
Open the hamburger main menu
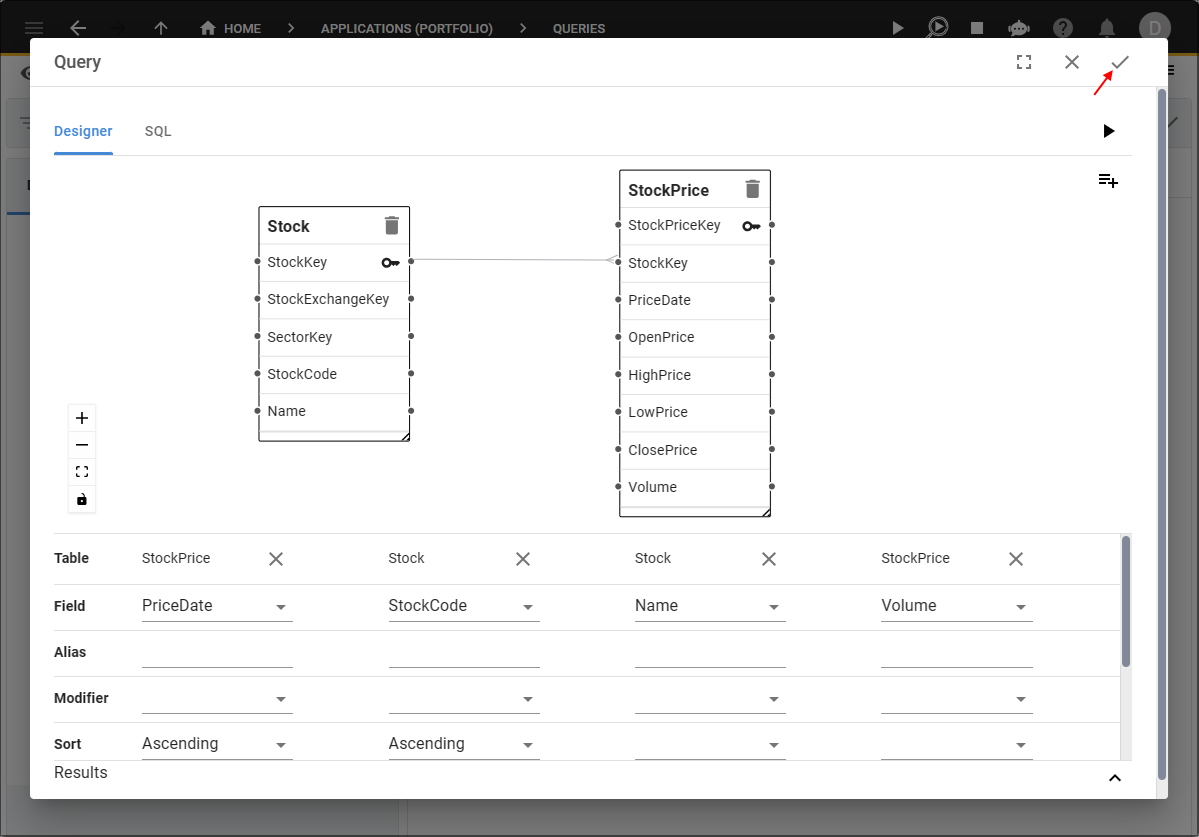point(34,28)
